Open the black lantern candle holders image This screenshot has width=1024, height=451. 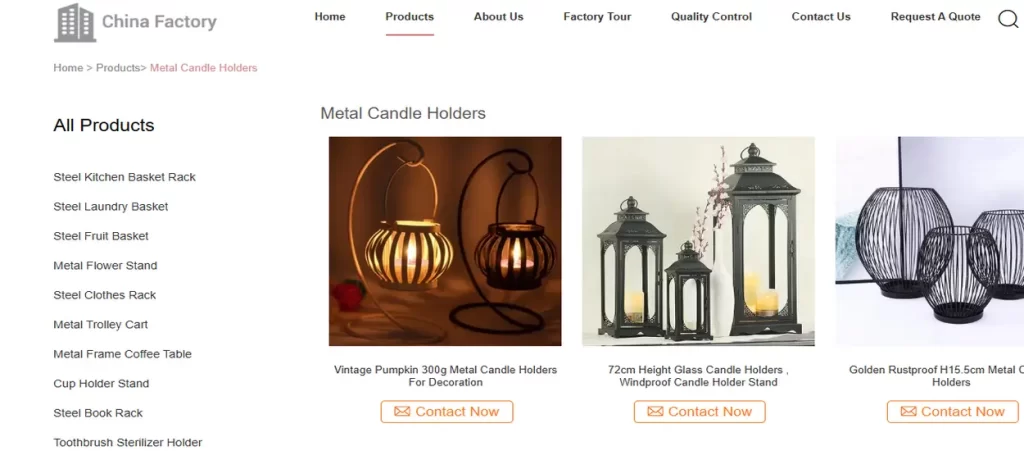698,241
